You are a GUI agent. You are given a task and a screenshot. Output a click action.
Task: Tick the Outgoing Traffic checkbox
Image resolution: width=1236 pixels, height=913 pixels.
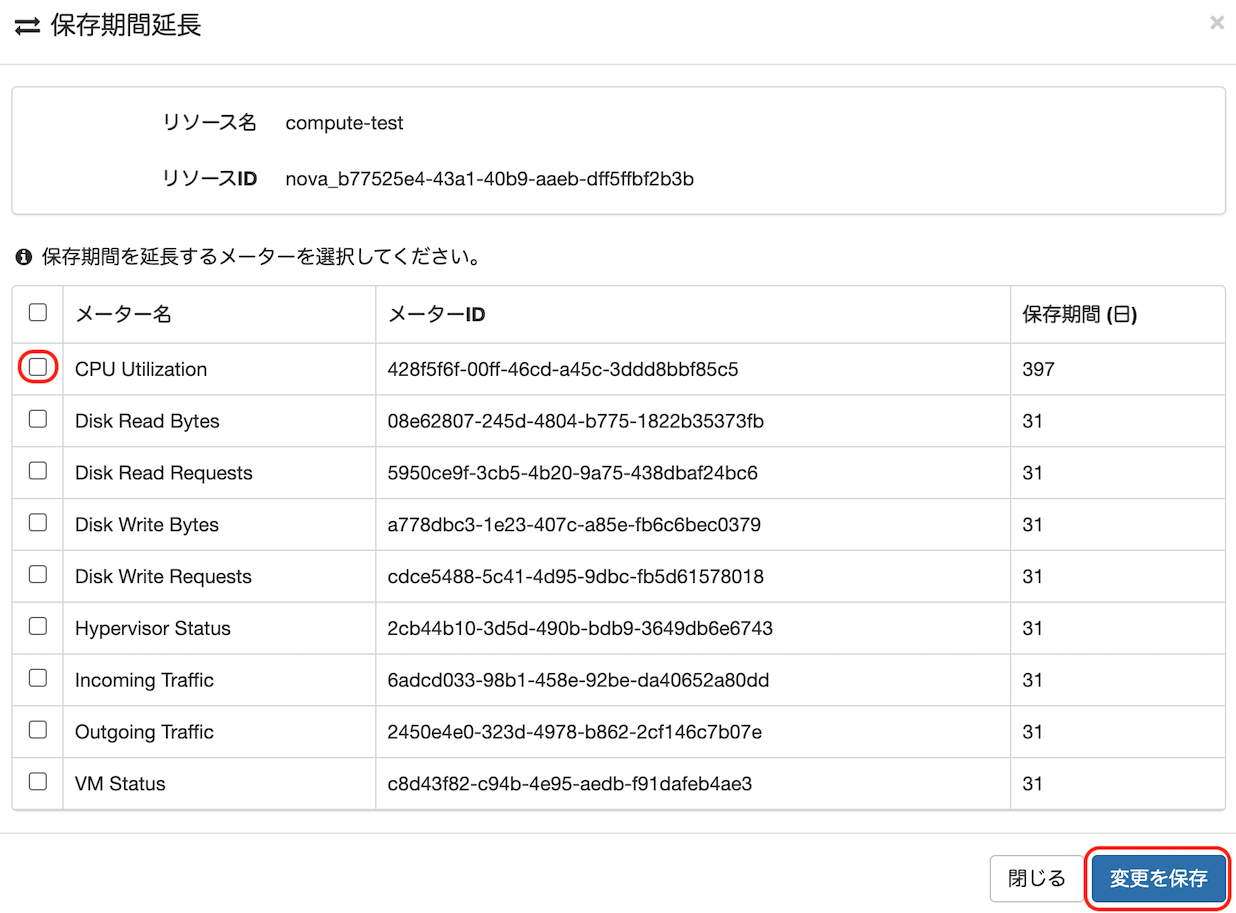pyautogui.click(x=38, y=731)
